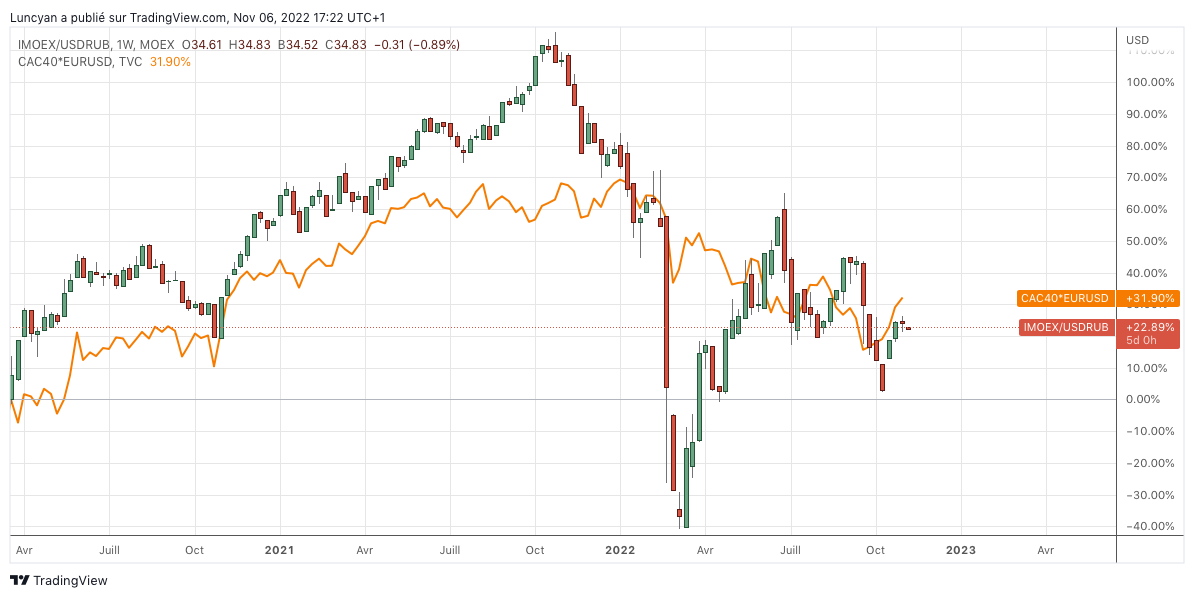Click the 5d 0h bar countdown label

tap(1142, 341)
